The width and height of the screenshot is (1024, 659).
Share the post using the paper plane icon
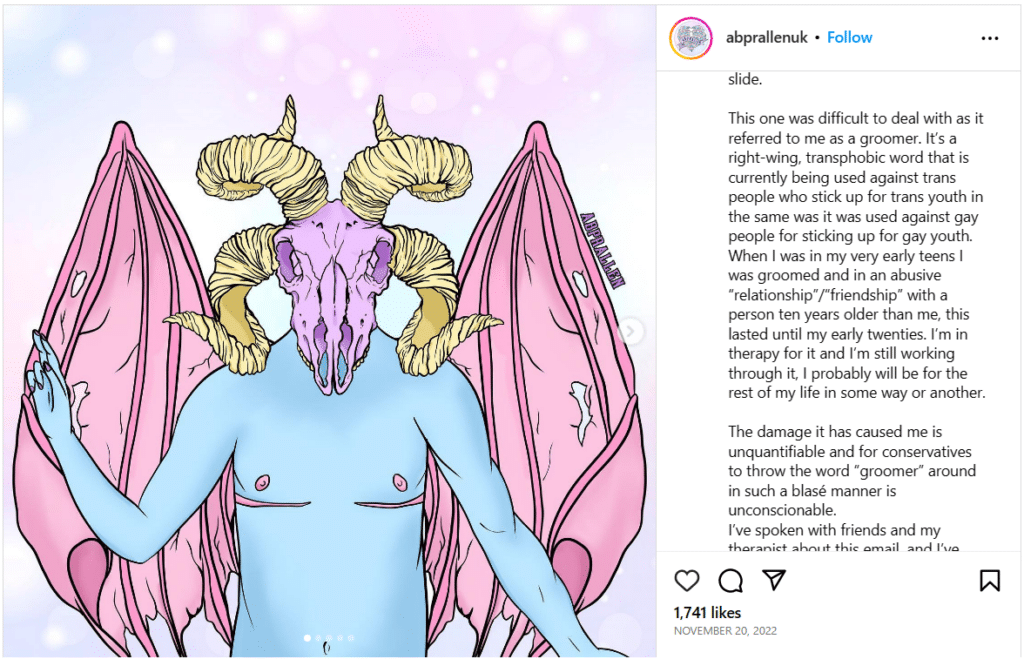(x=774, y=579)
